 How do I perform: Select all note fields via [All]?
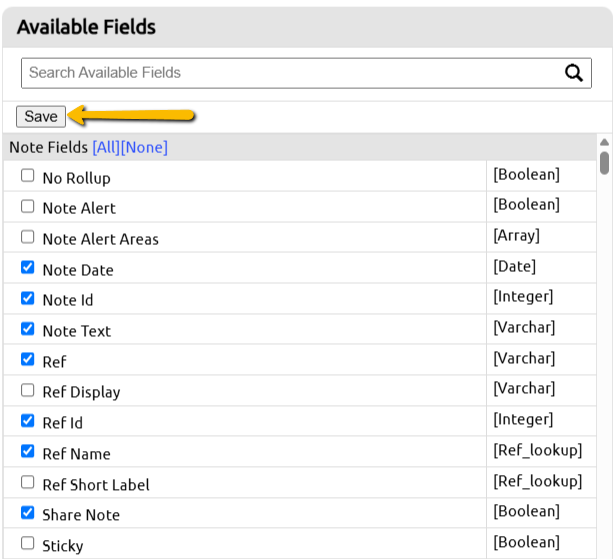[106, 147]
